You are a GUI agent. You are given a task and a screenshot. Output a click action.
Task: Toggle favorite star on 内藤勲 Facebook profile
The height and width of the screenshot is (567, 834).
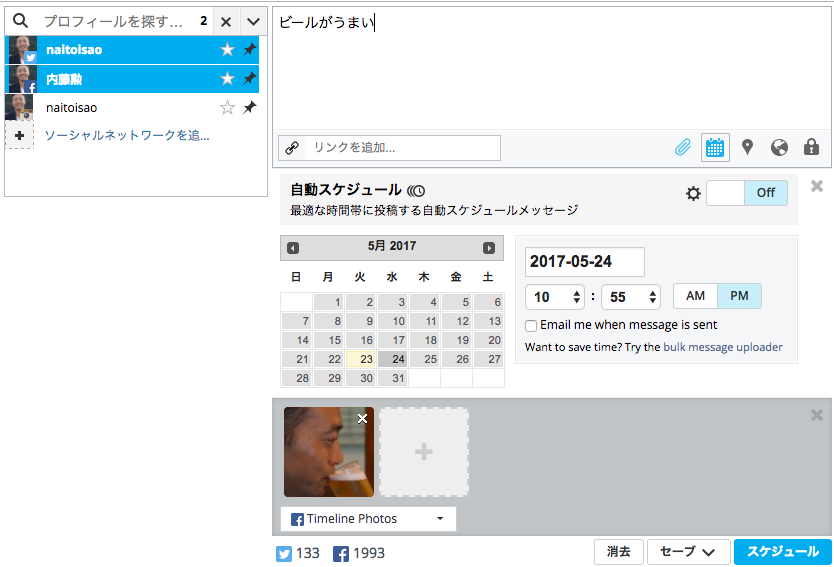point(227,79)
